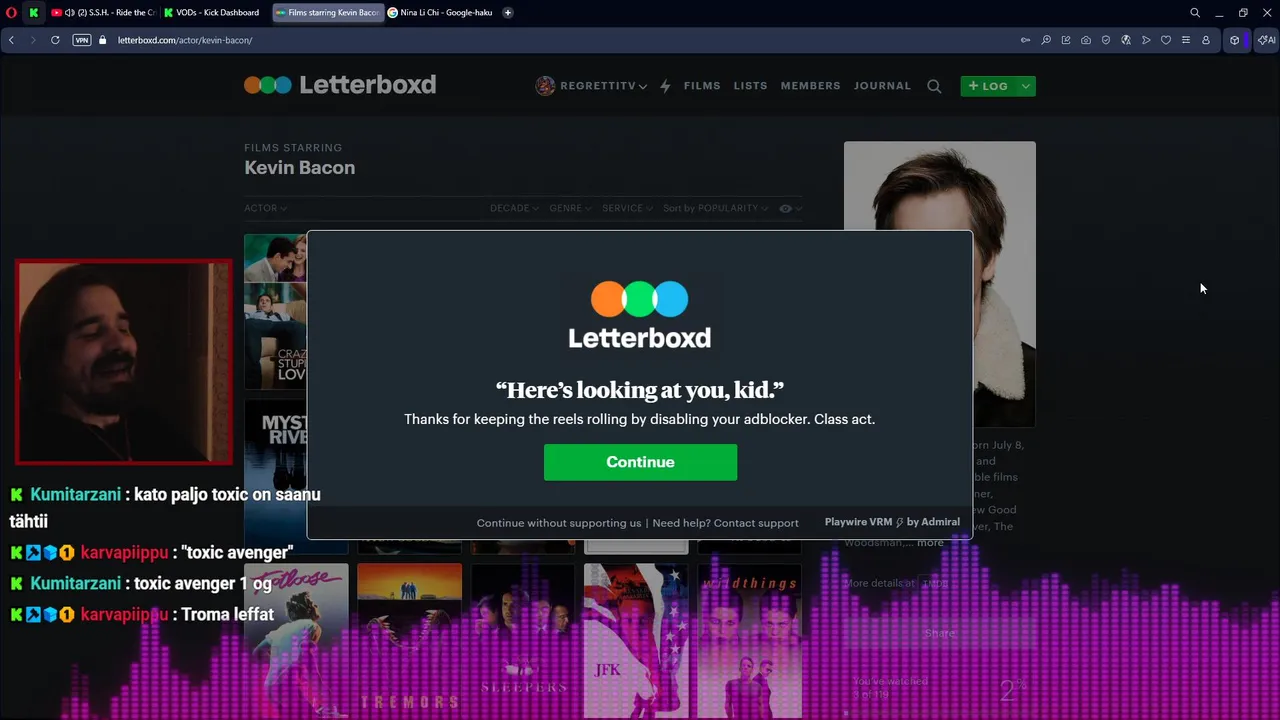Open the JFK film poster
This screenshot has width=1280, height=720.
pos(635,640)
